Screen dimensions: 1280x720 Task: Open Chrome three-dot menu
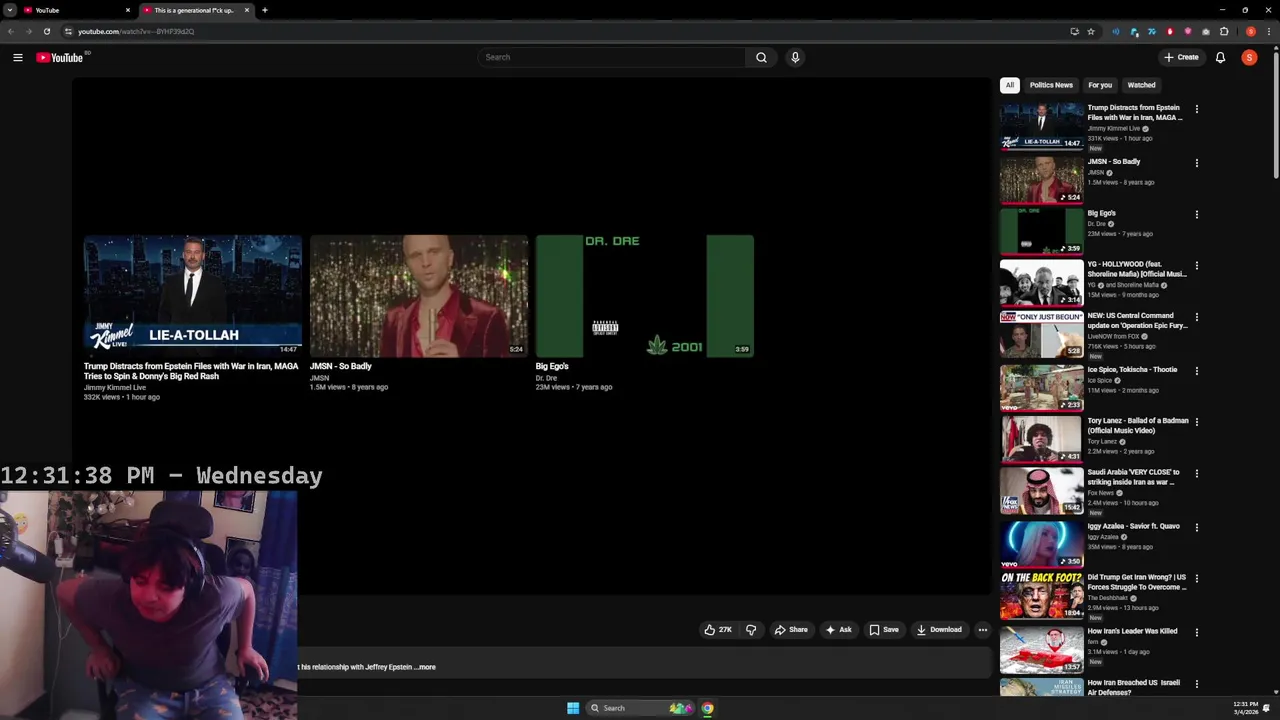[x=1269, y=31]
